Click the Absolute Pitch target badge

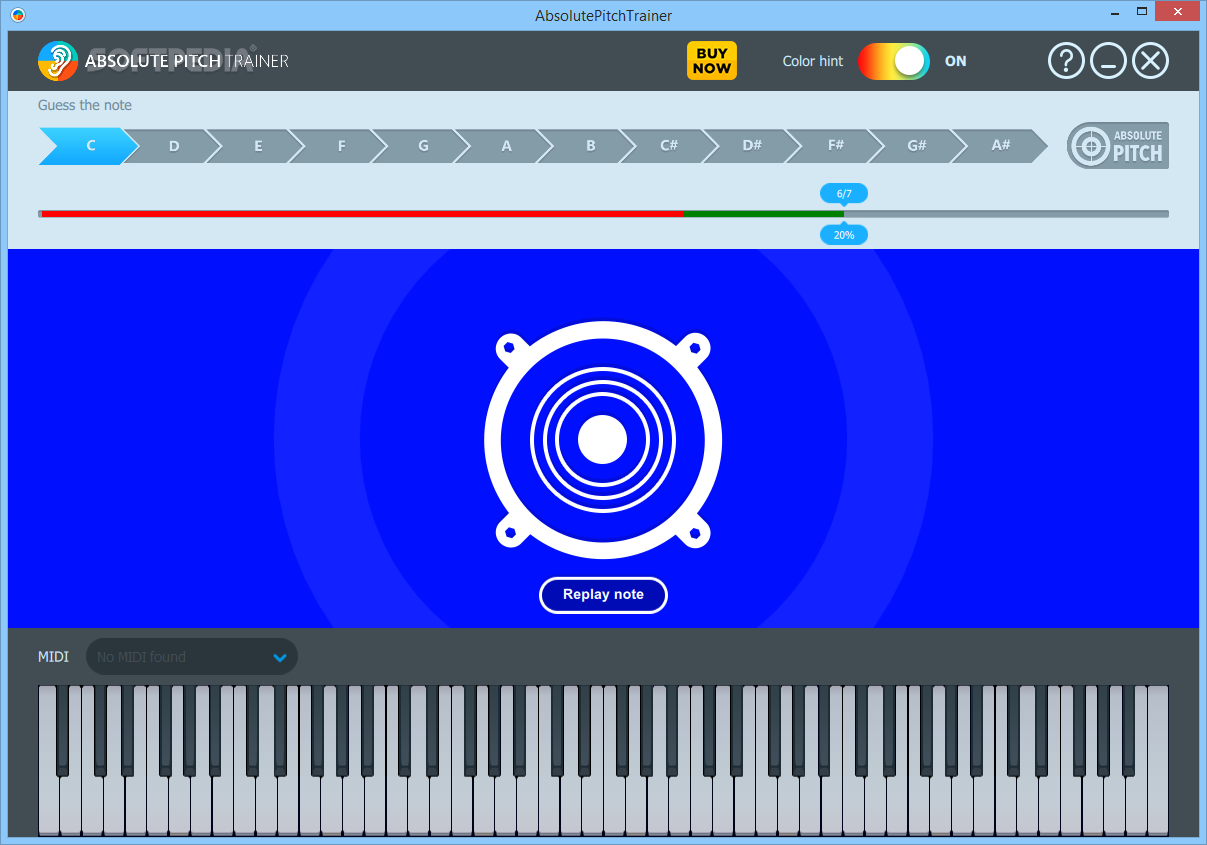click(x=1117, y=146)
